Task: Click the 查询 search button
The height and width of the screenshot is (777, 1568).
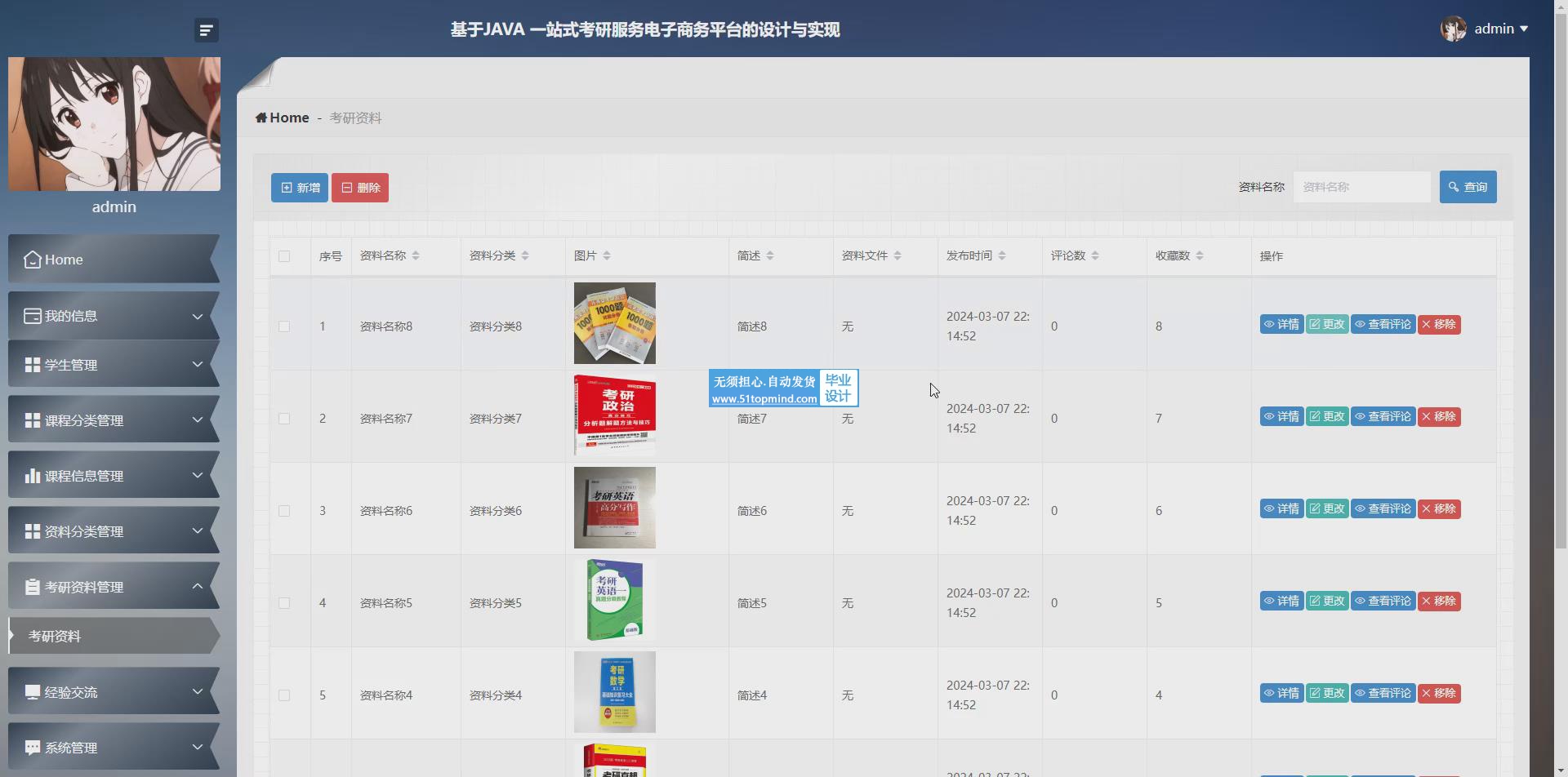Action: (x=1468, y=187)
